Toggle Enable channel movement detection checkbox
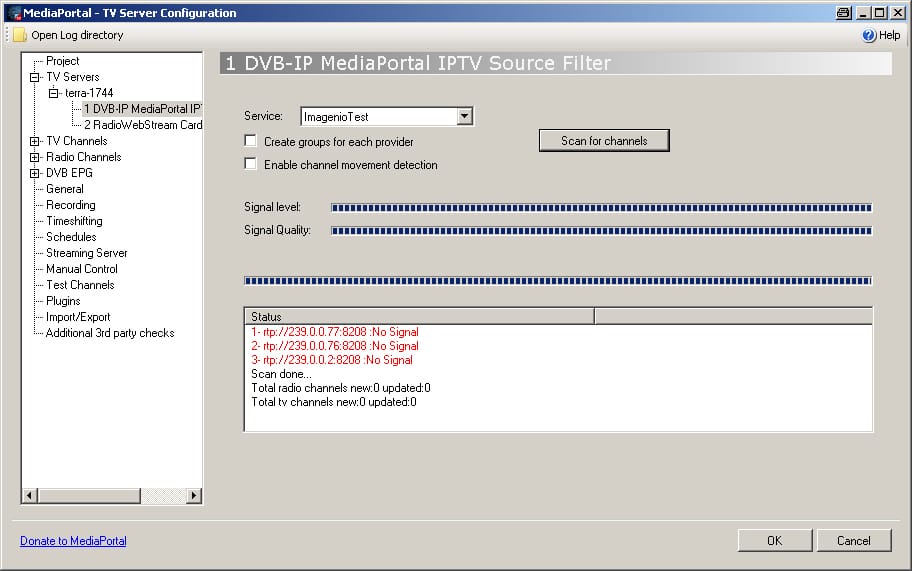Screen dimensions: 912x571 pos(251,165)
